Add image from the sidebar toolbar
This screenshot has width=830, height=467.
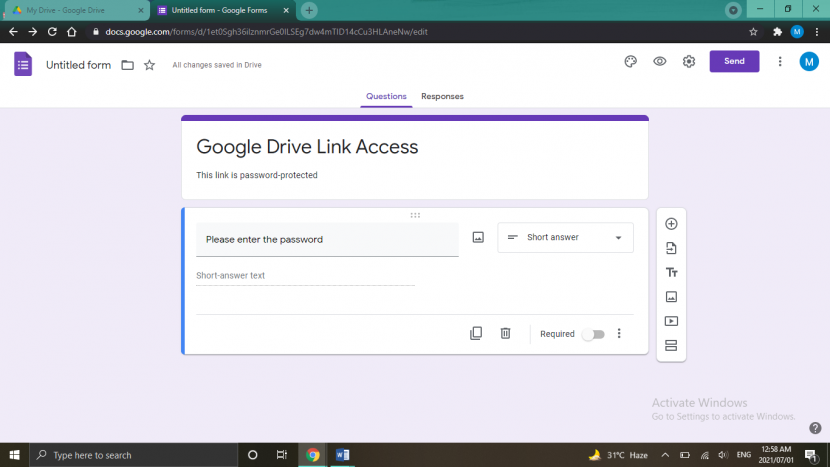tap(671, 297)
